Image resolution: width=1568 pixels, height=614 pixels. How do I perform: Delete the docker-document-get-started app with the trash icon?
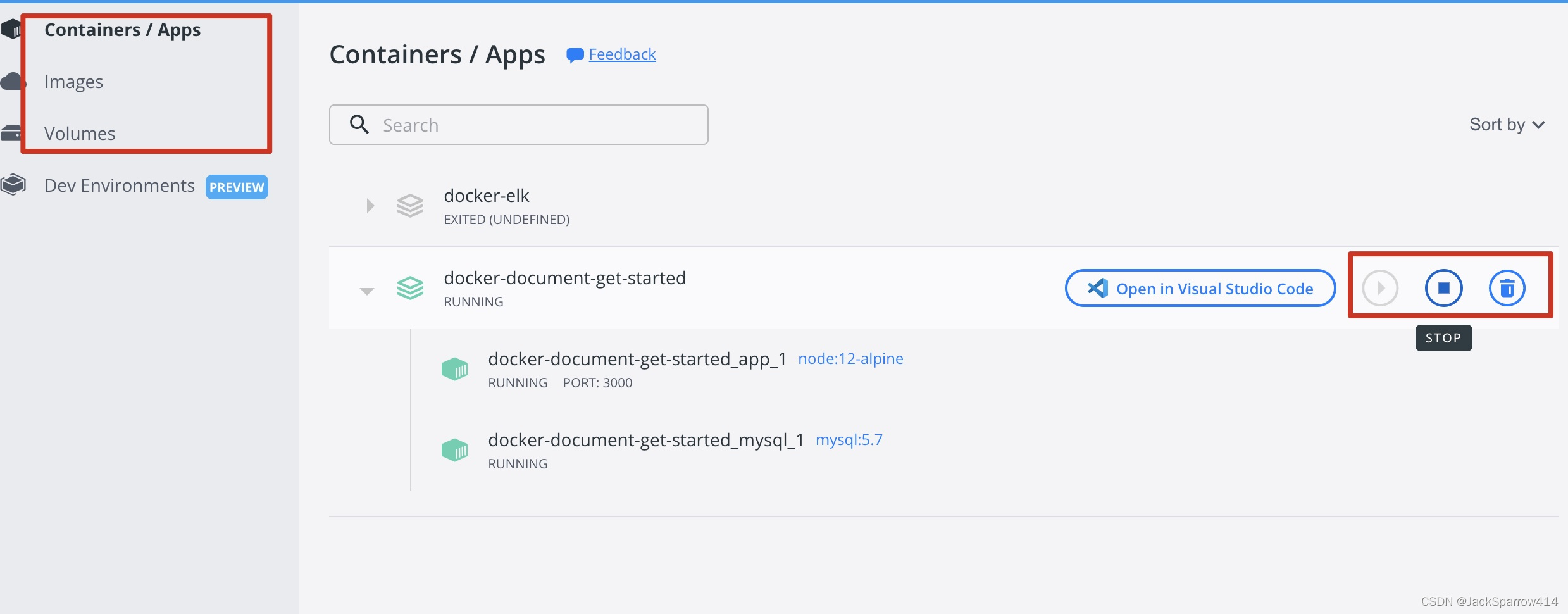(1507, 288)
